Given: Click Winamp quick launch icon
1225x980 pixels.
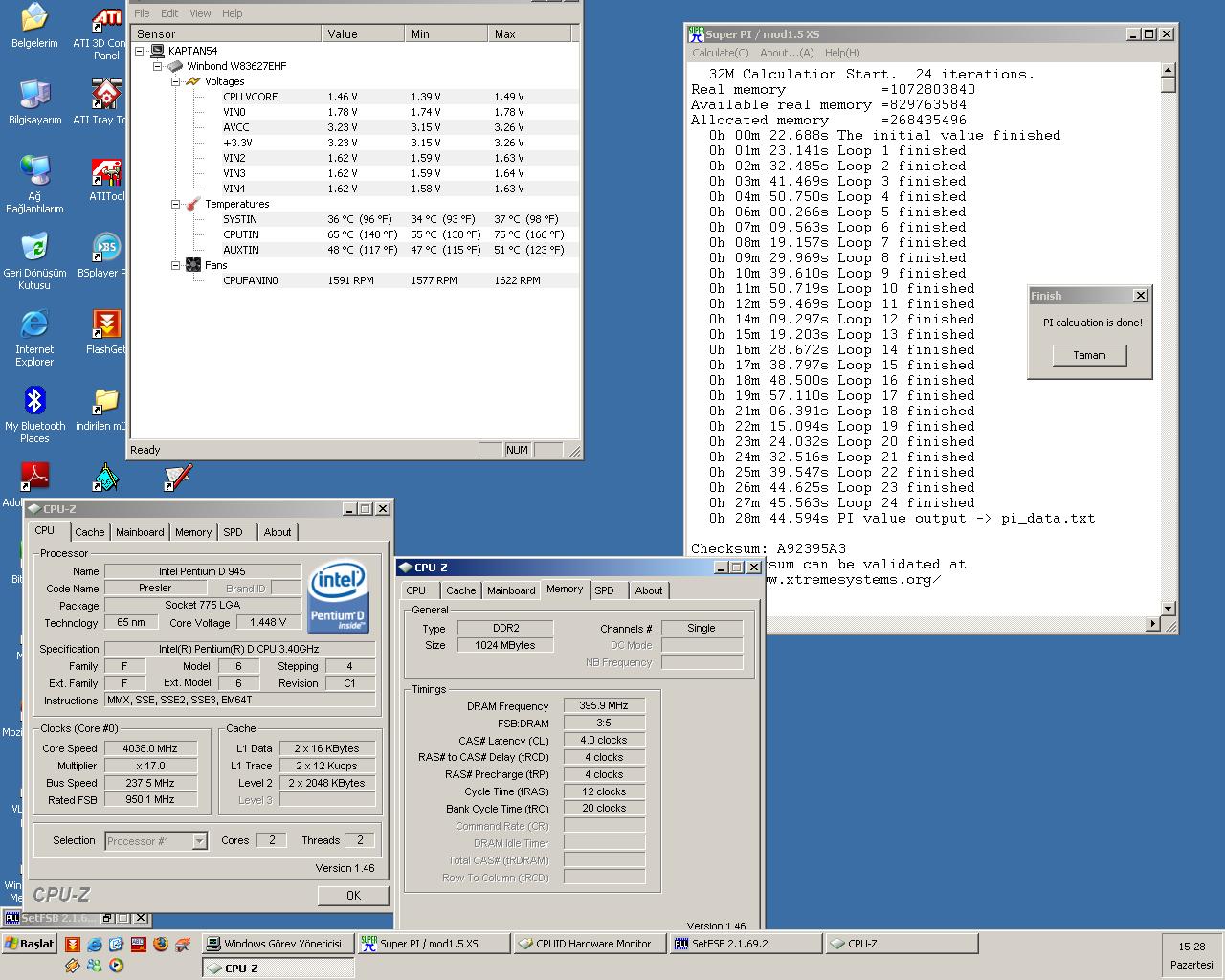Looking at the screenshot, I should pos(73,966).
